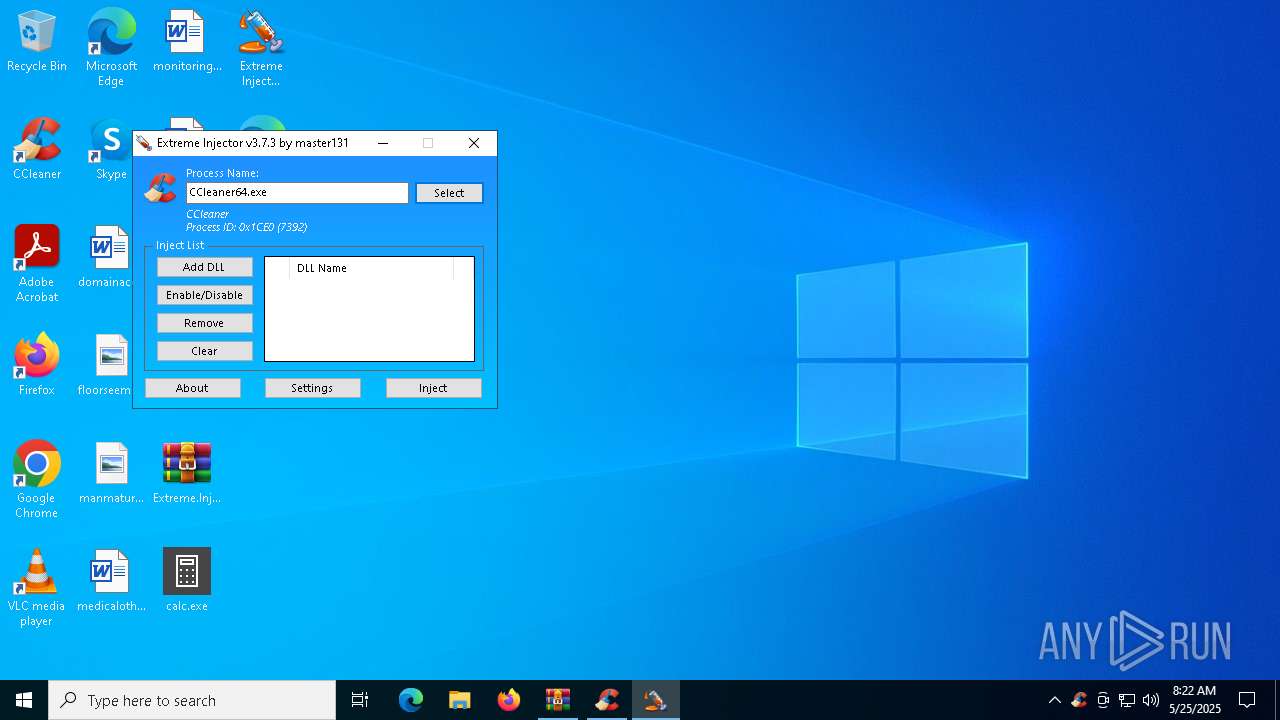Select the Firefox desktop shortcut
The image size is (1280, 720).
pos(37,366)
